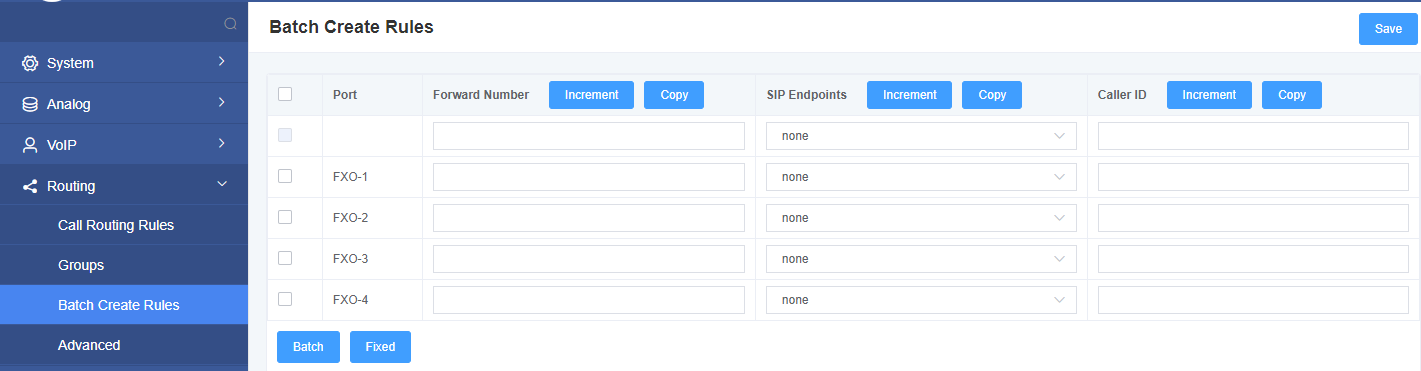
Task: Open SIP Endpoints dropdown for FXO-2
Action: 921,218
